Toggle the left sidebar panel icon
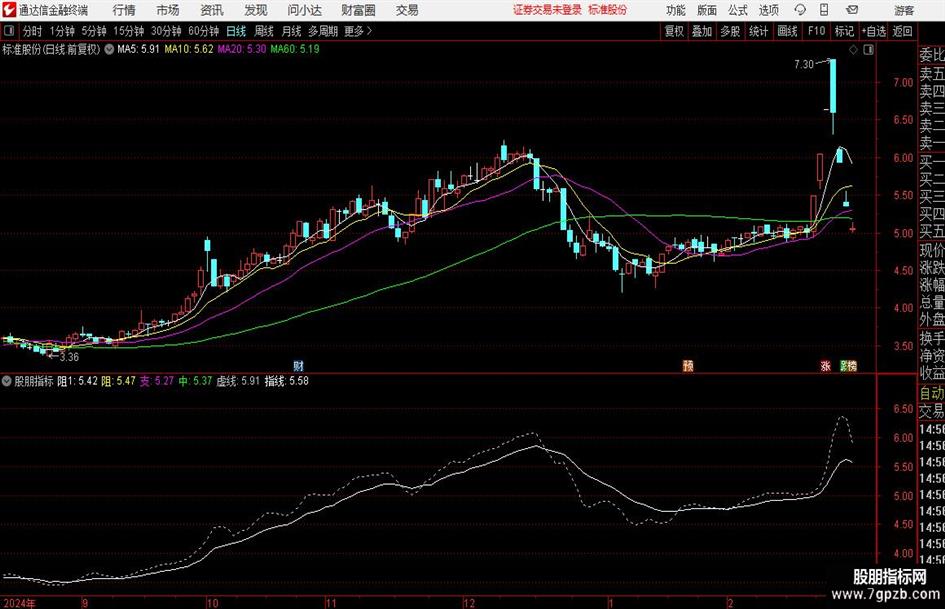The width and height of the screenshot is (945, 609). click(9, 31)
